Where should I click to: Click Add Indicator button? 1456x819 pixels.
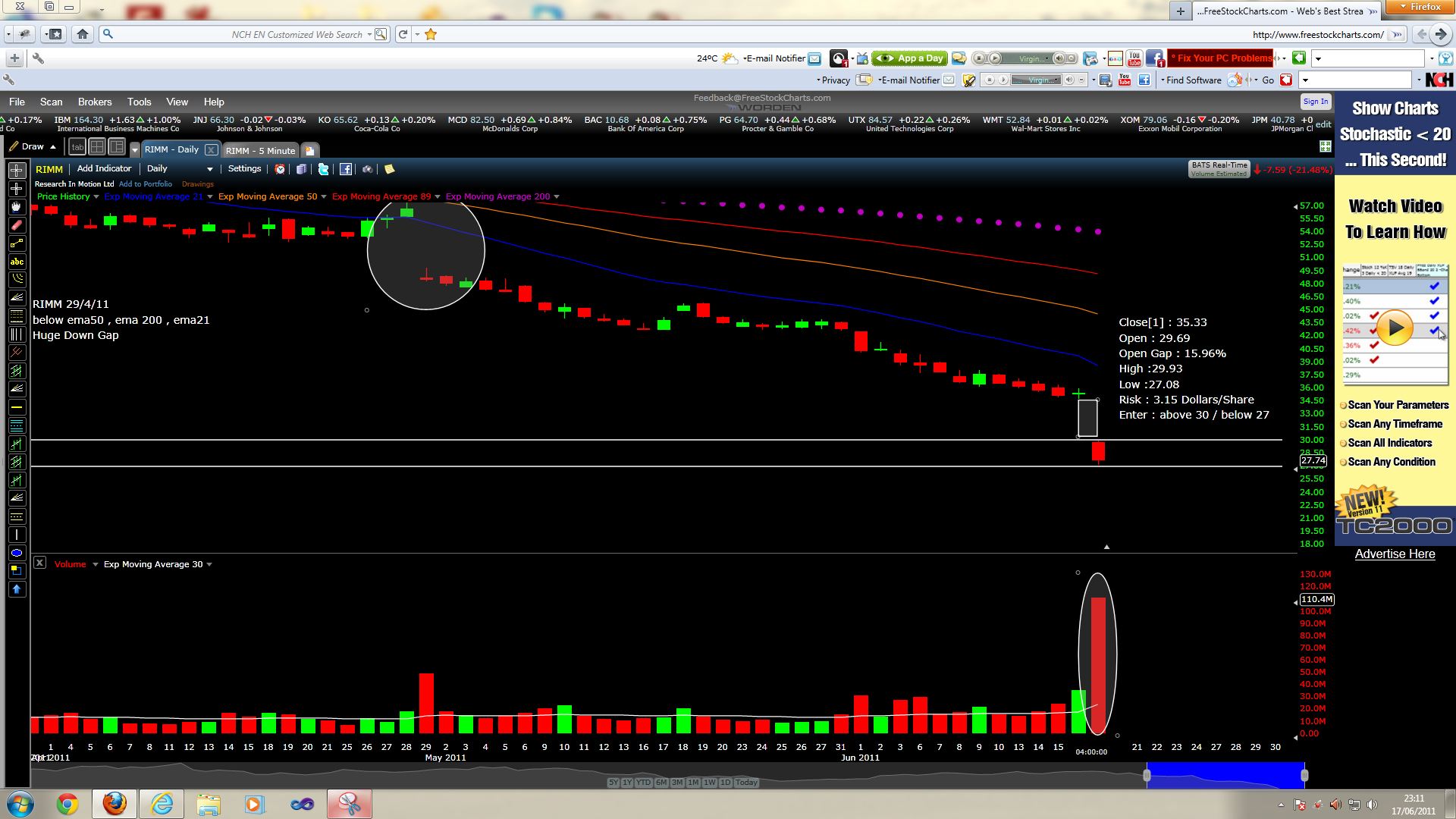[104, 169]
